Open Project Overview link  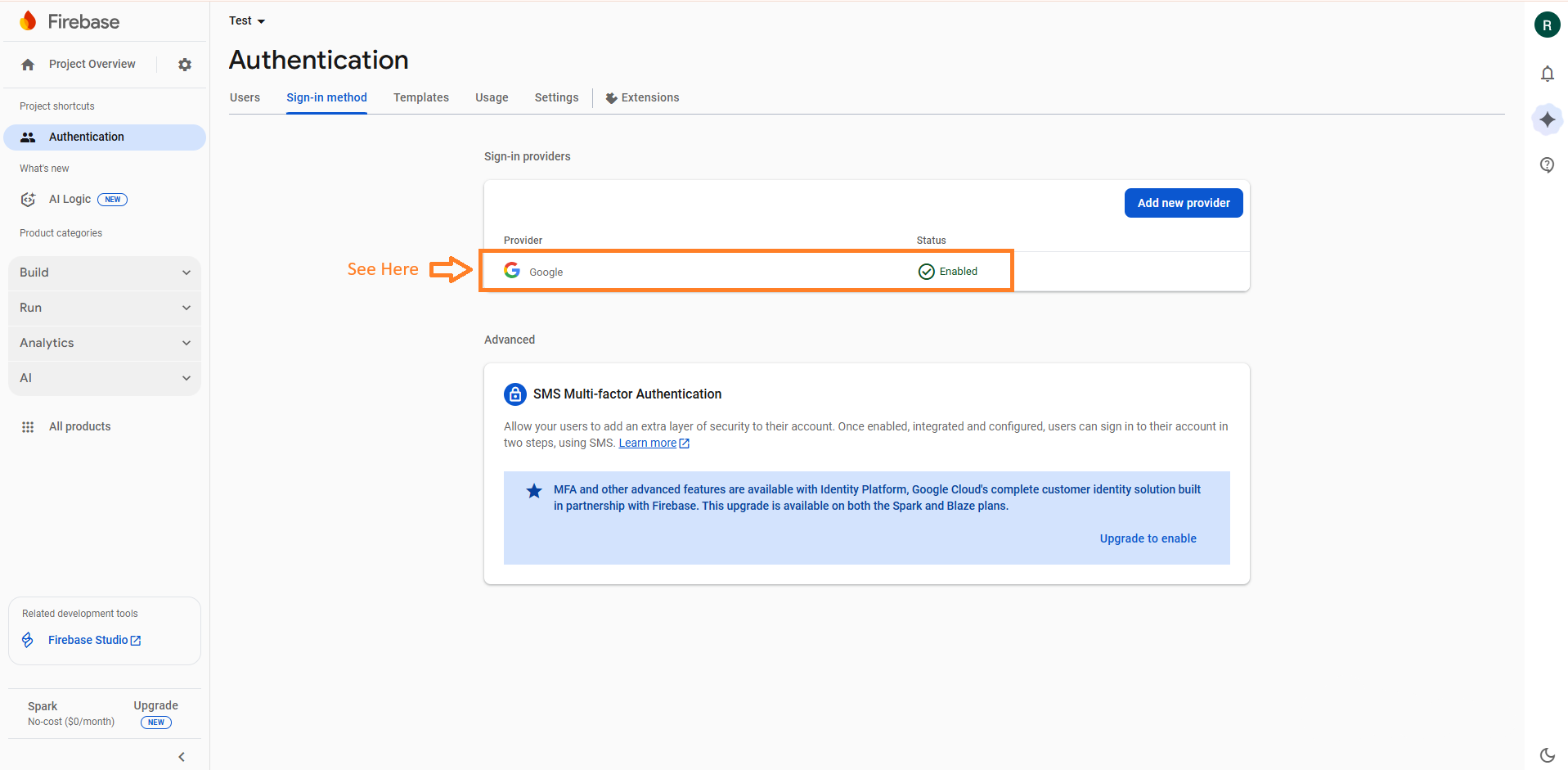coord(92,64)
